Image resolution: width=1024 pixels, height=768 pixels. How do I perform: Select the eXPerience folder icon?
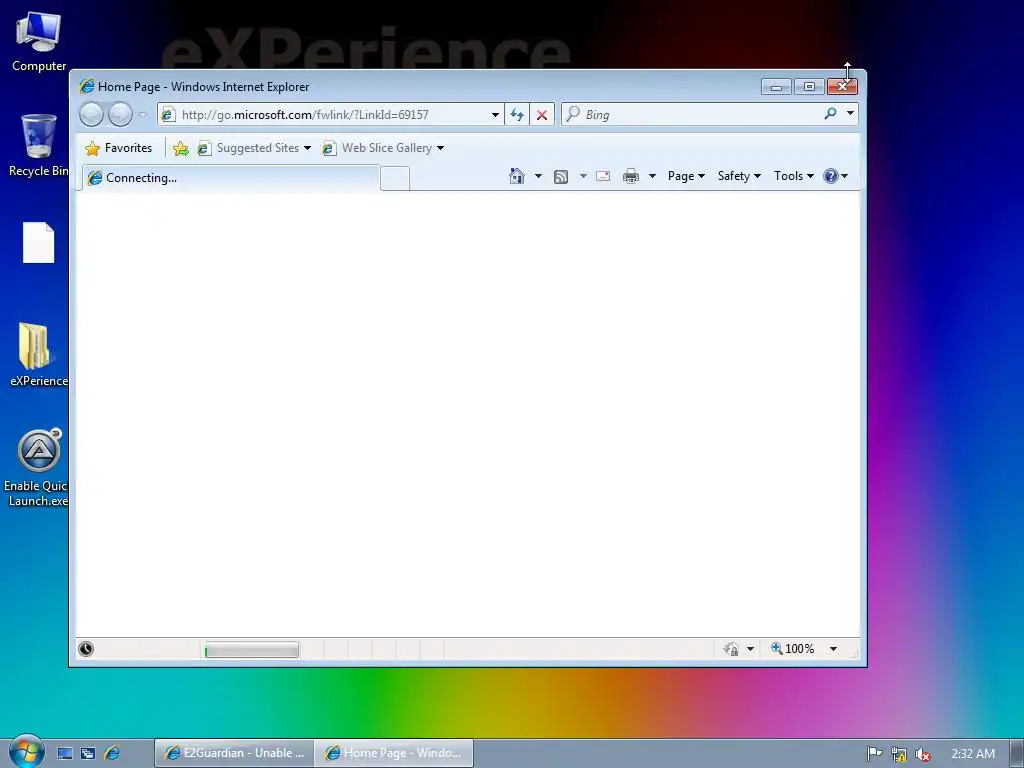point(39,355)
